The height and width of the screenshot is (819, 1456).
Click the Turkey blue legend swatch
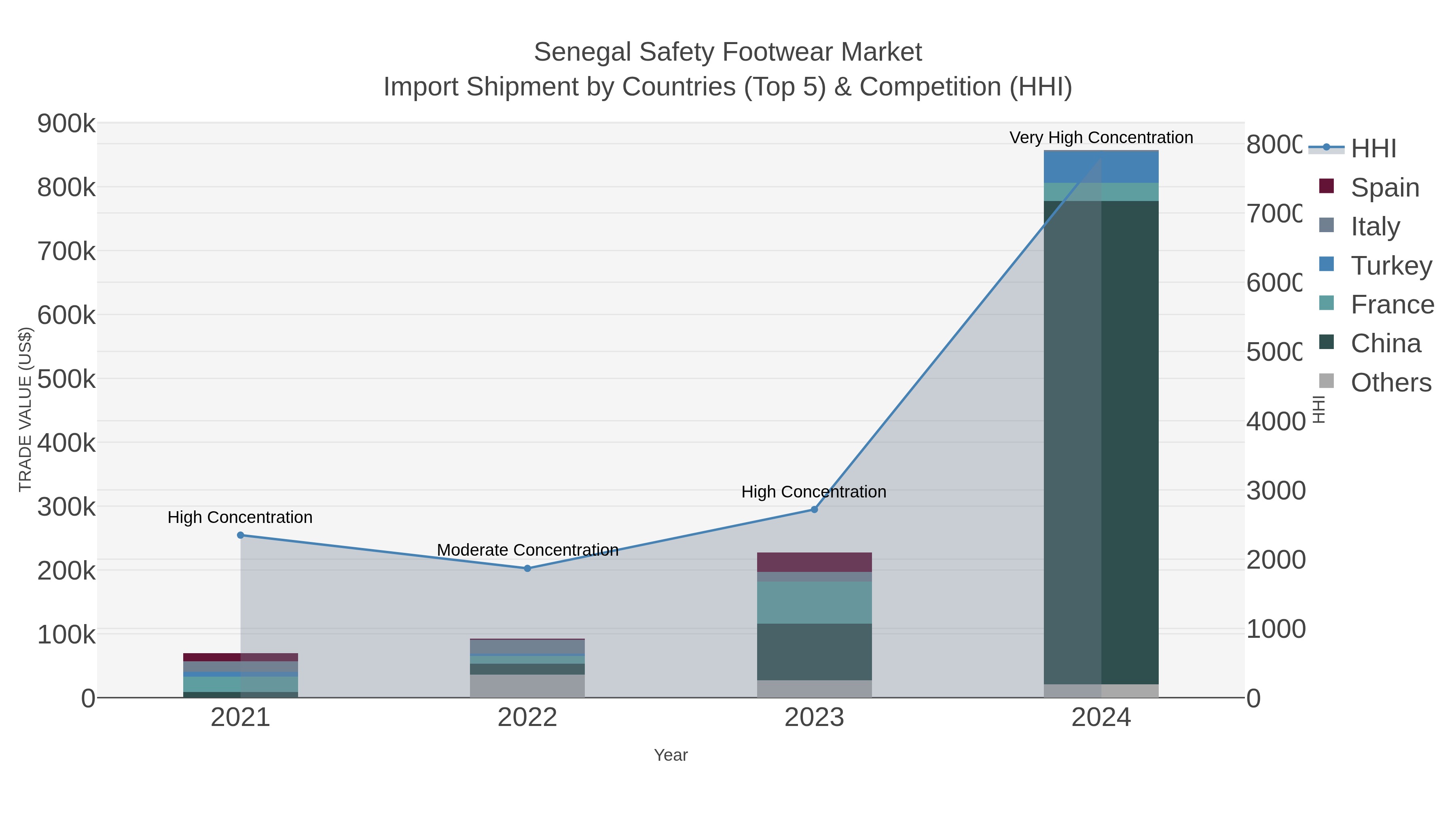1326,264
